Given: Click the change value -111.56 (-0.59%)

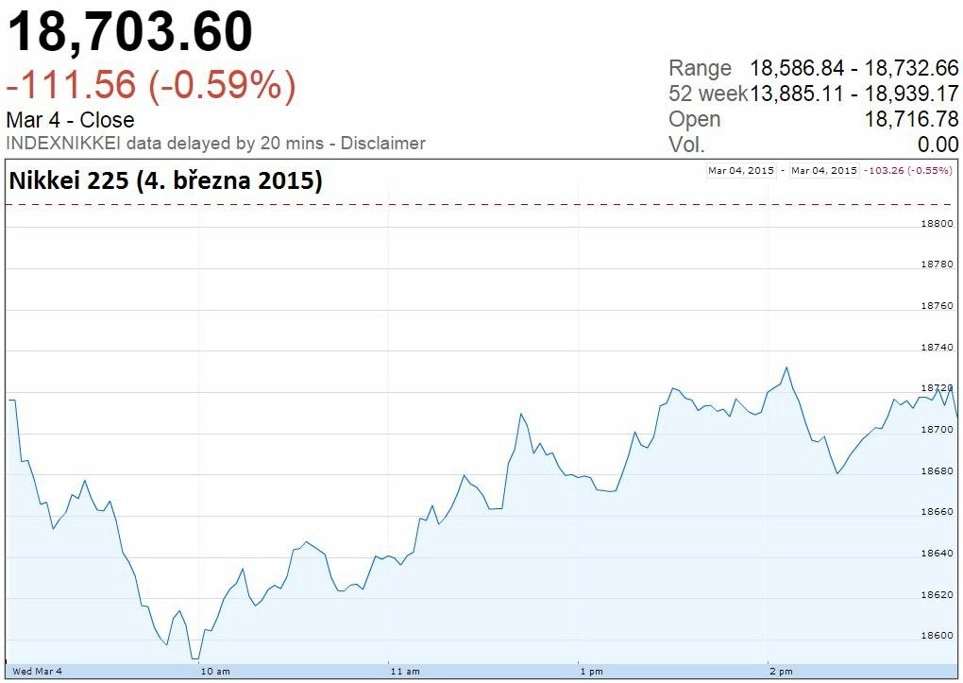Looking at the screenshot, I should (x=151, y=85).
